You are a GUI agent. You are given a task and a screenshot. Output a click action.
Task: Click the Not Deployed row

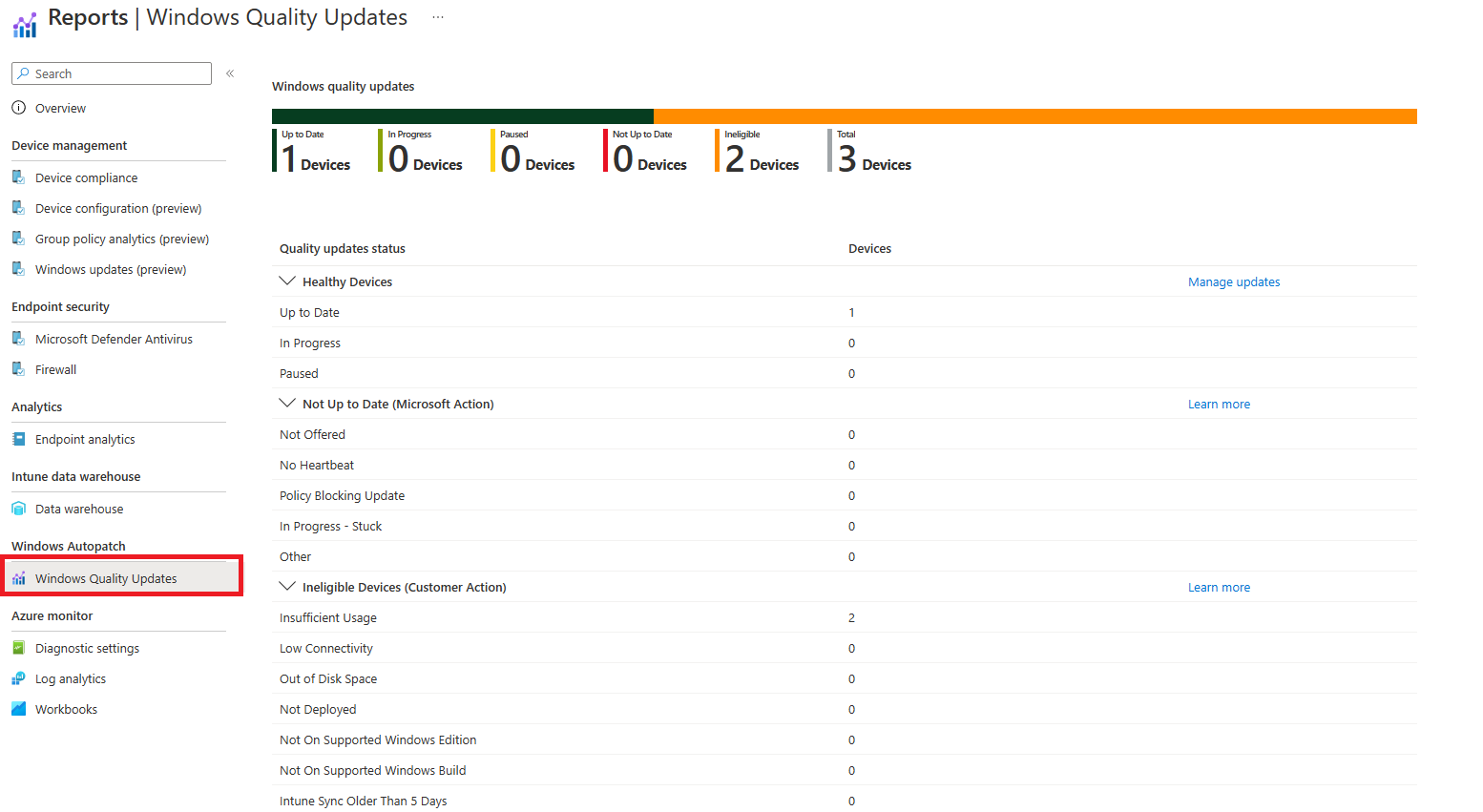coord(844,709)
